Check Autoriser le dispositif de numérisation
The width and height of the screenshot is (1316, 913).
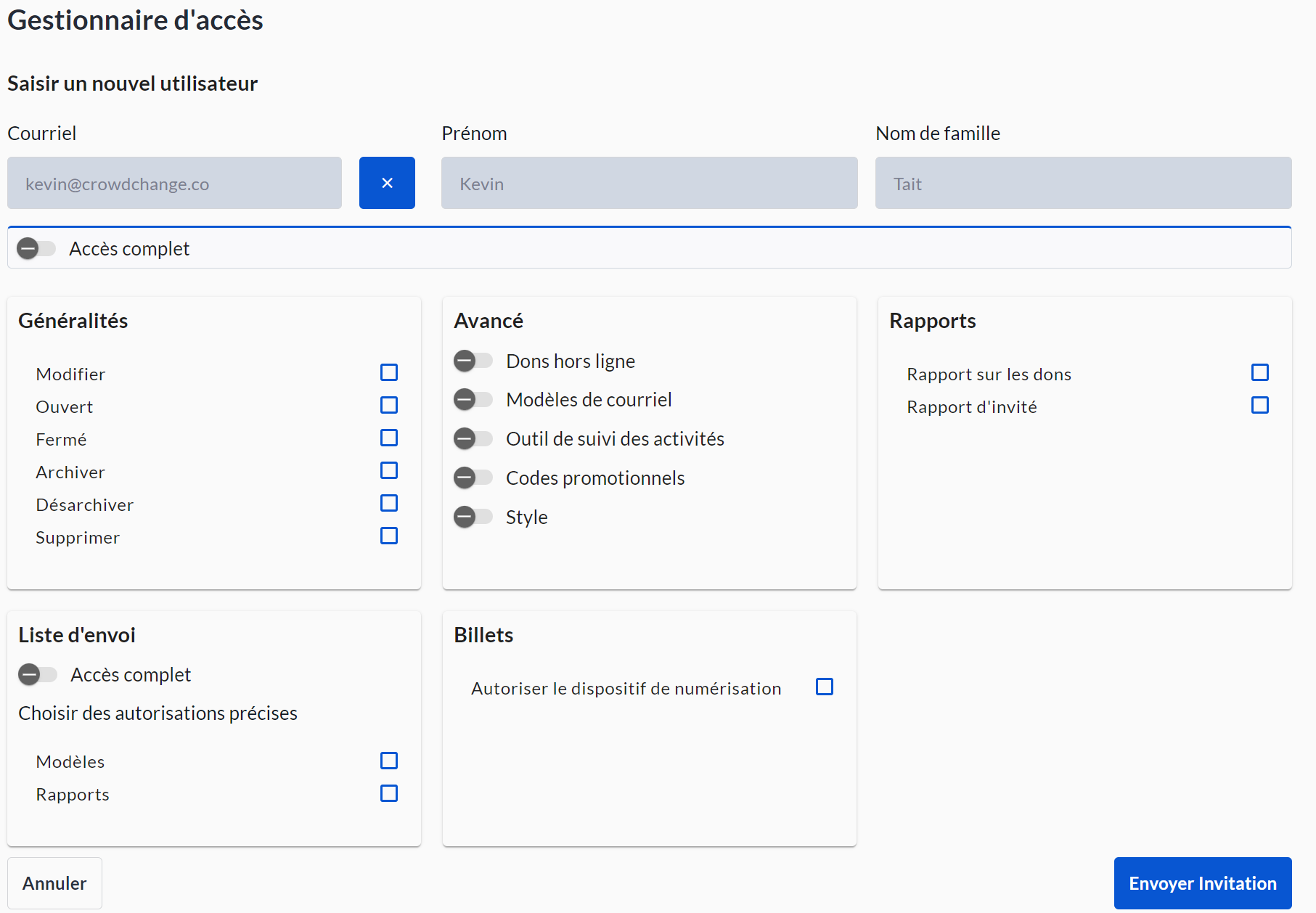click(x=825, y=687)
